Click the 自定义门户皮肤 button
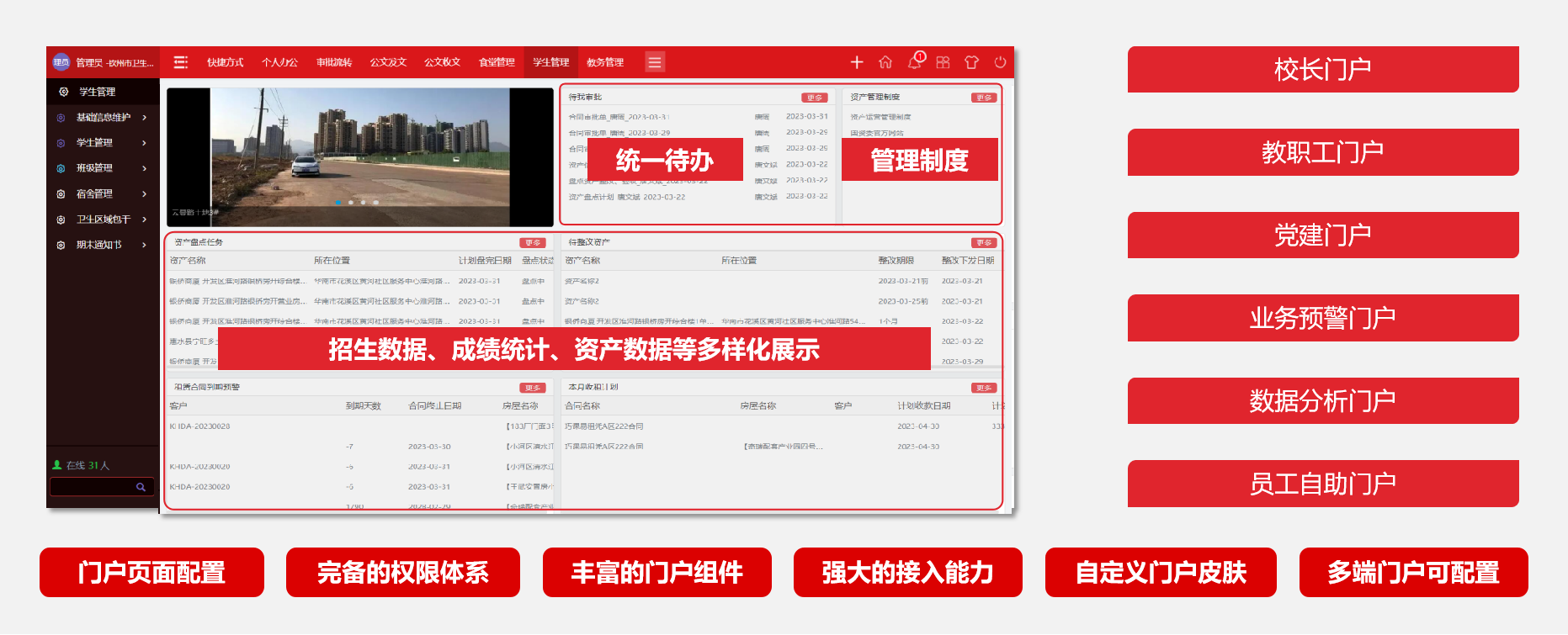1568x635 pixels. [1161, 573]
